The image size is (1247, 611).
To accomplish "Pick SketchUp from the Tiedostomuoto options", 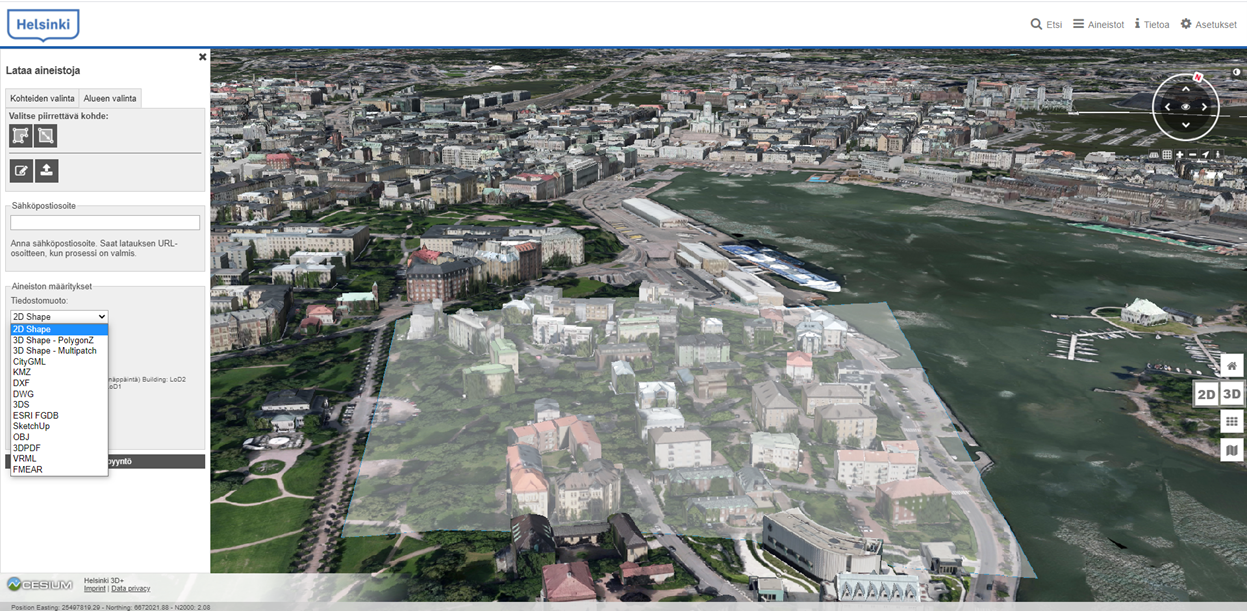I will coord(31,426).
